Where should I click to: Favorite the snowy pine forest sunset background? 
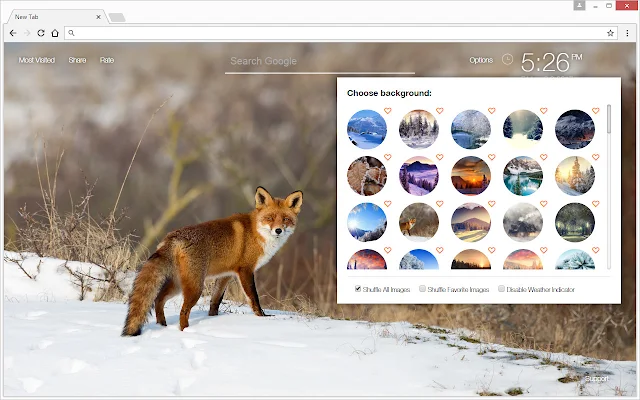point(439,111)
